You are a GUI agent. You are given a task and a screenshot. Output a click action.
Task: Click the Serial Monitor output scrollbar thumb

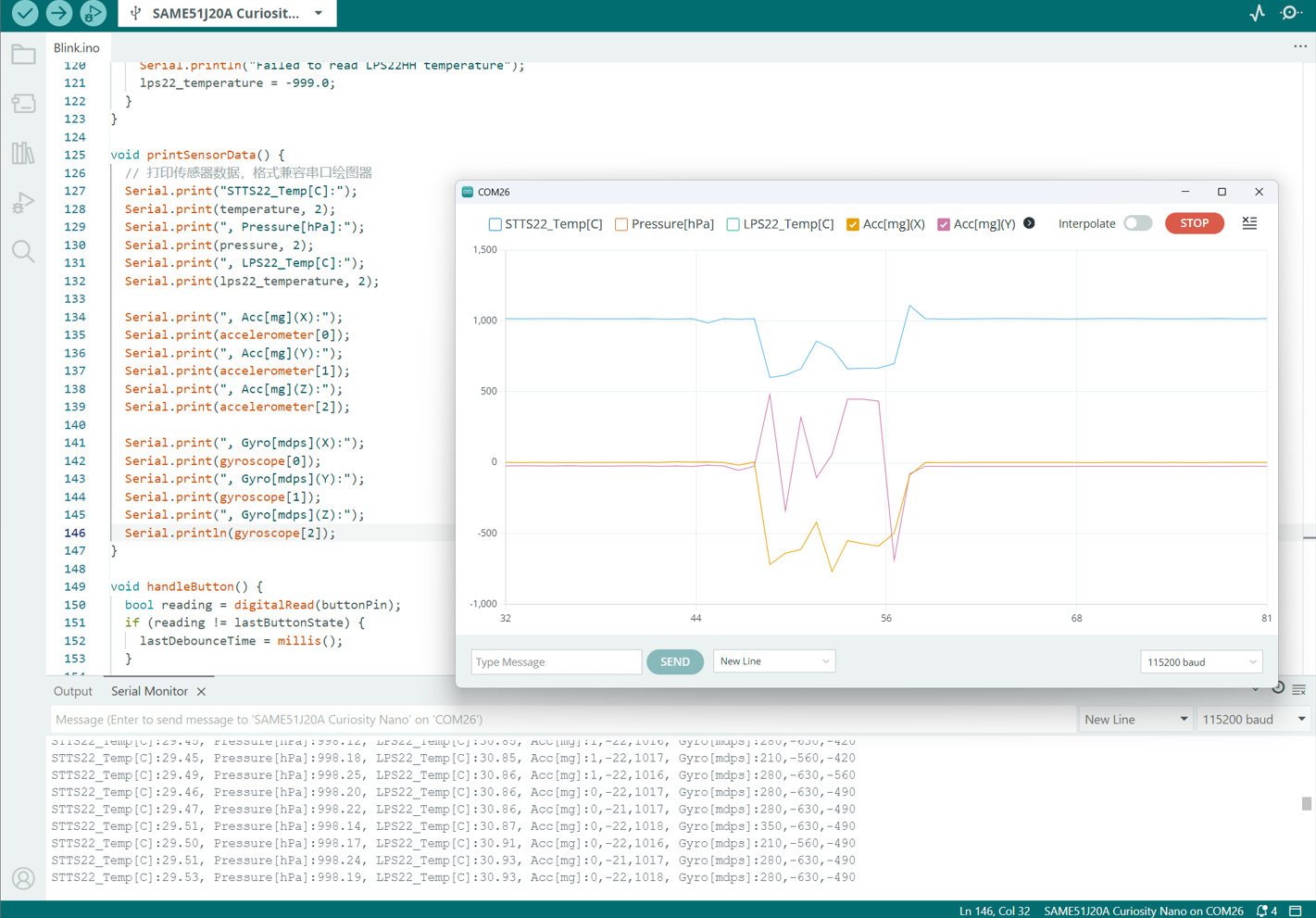[1307, 804]
